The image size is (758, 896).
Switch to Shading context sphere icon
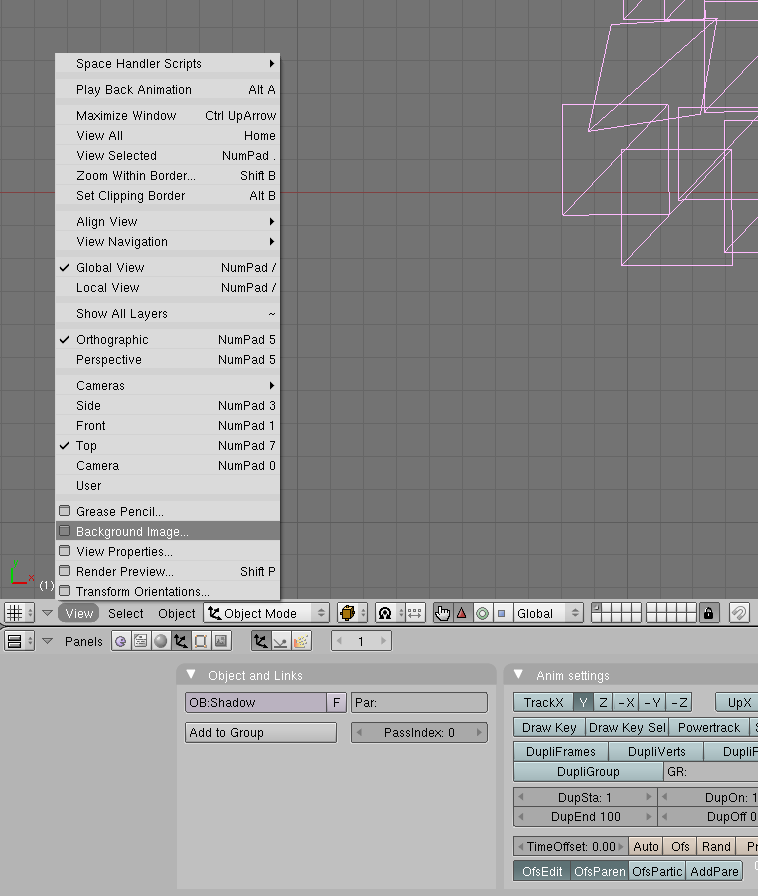(161, 641)
